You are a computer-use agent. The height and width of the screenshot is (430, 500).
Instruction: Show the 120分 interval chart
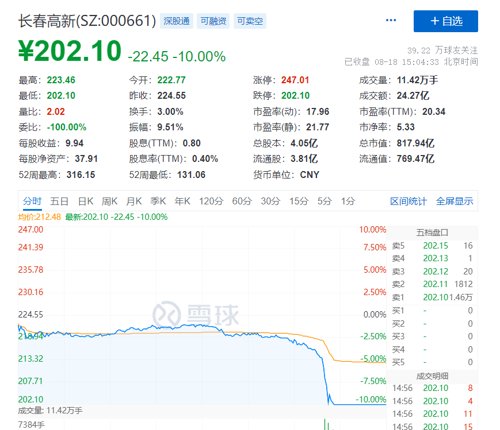point(211,201)
